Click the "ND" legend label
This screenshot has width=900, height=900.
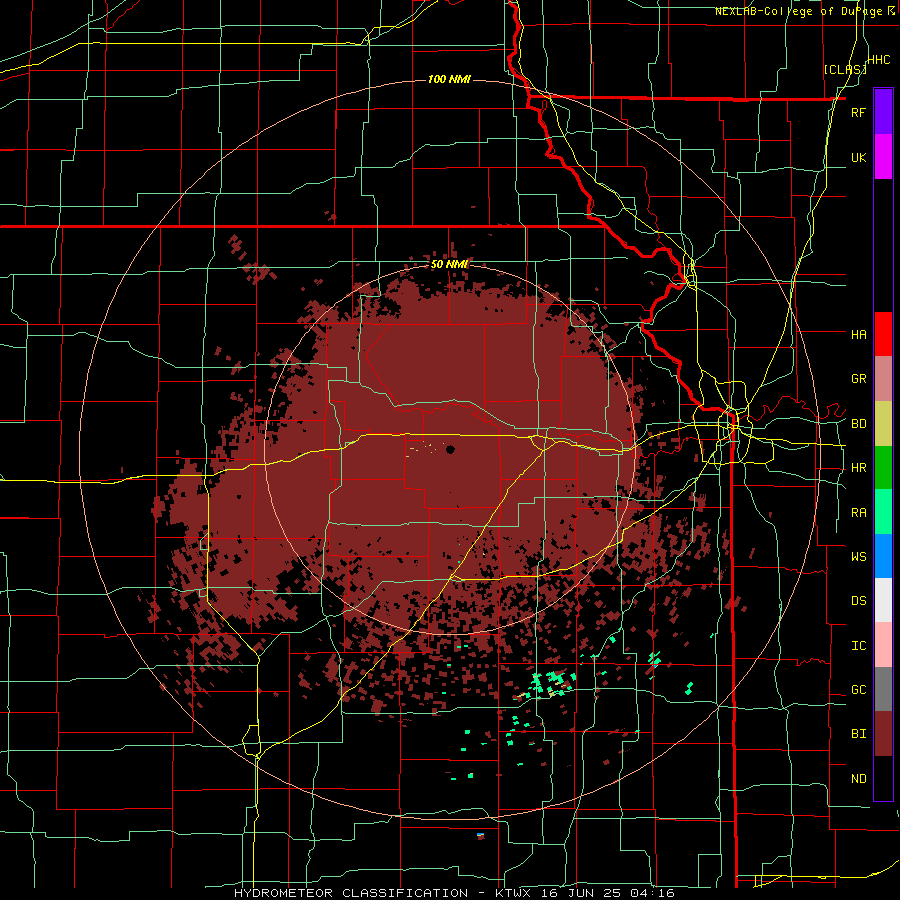click(858, 779)
